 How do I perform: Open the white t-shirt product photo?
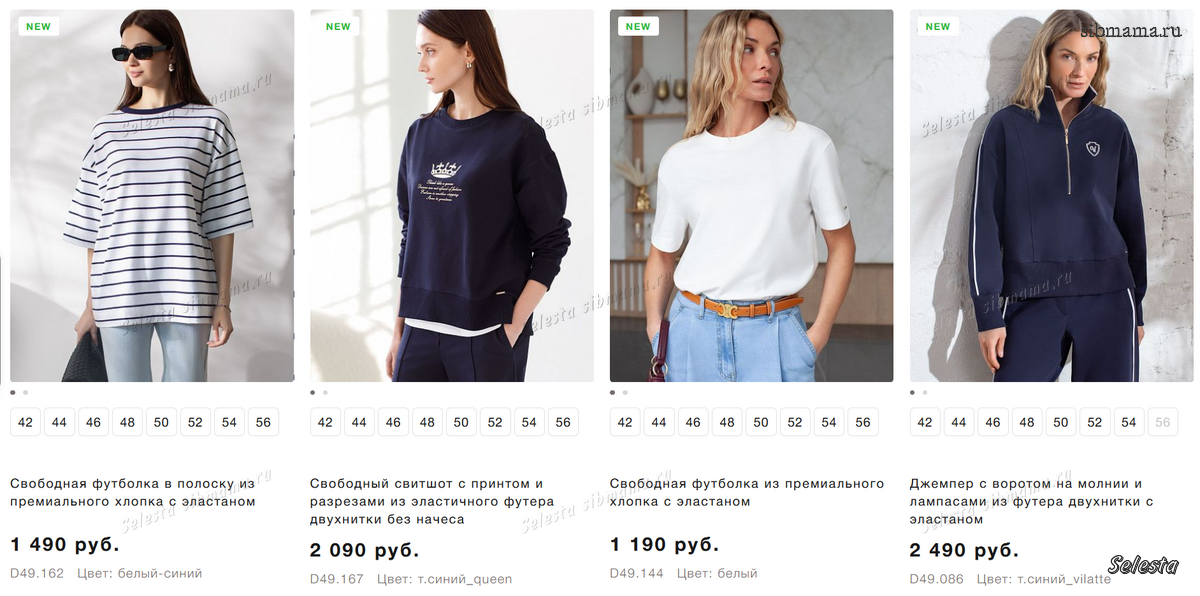(x=751, y=196)
